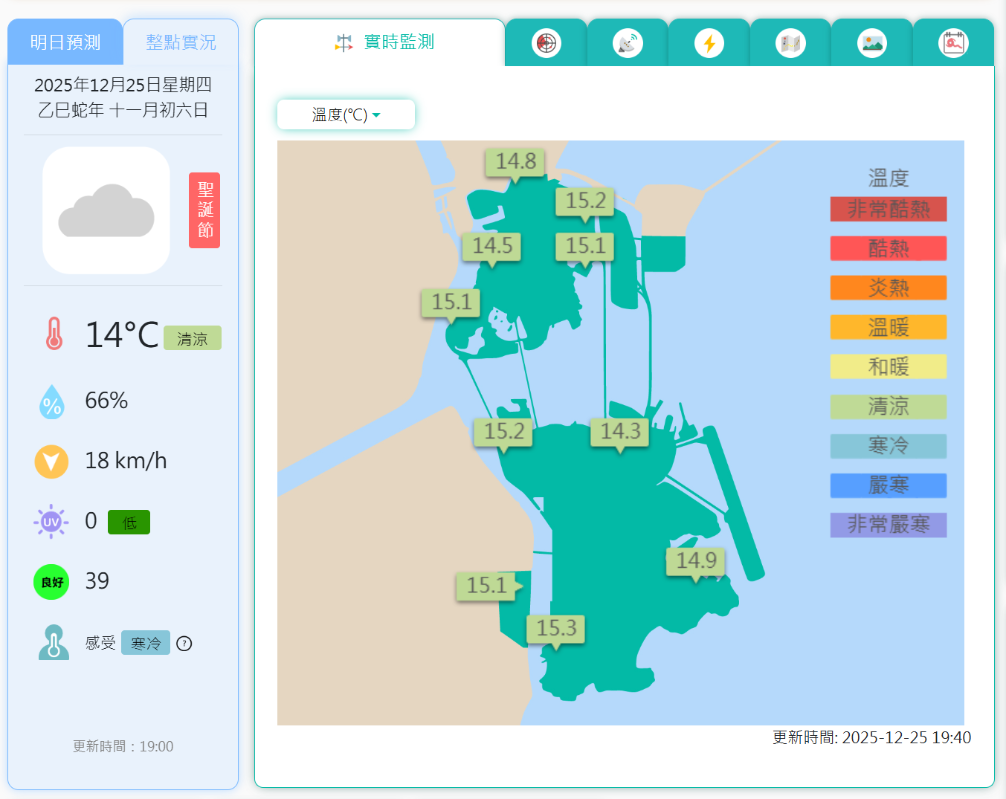Select the 14.3 temperature marker on map
1006x799 pixels.
click(x=620, y=432)
